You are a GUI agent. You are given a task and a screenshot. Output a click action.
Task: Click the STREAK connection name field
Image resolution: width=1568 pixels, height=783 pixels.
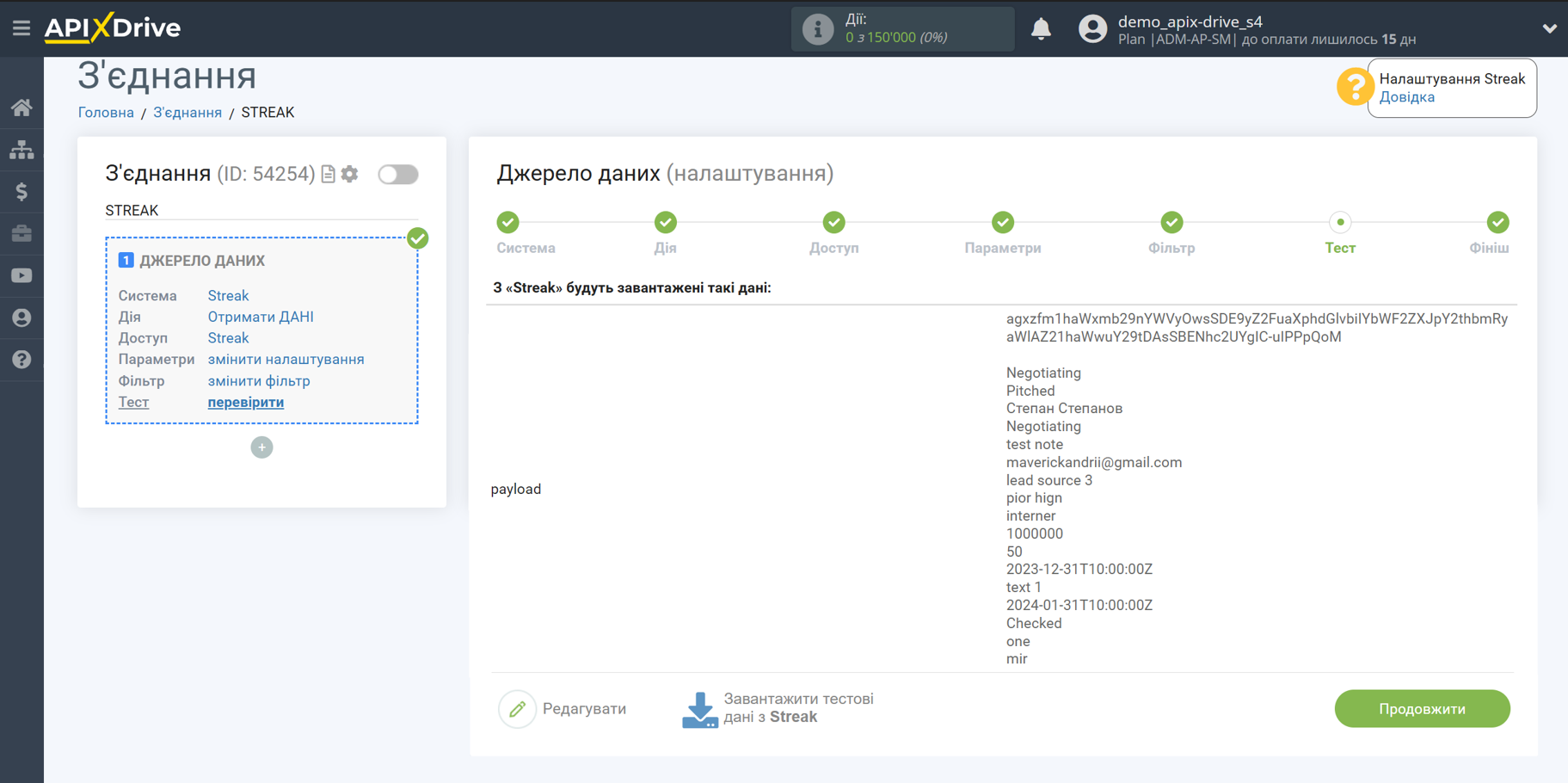click(x=261, y=211)
